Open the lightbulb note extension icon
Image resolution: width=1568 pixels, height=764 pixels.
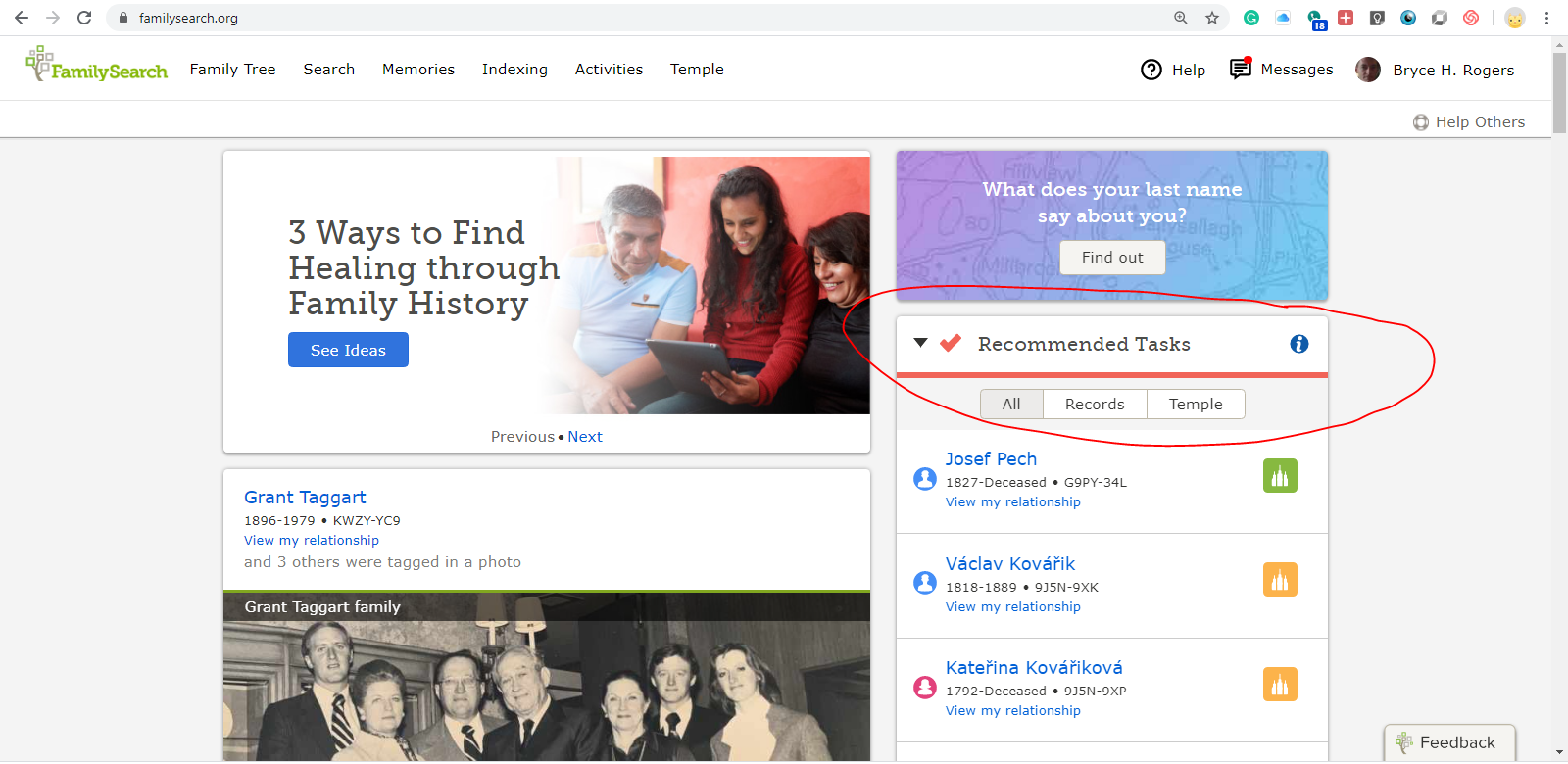click(1377, 18)
